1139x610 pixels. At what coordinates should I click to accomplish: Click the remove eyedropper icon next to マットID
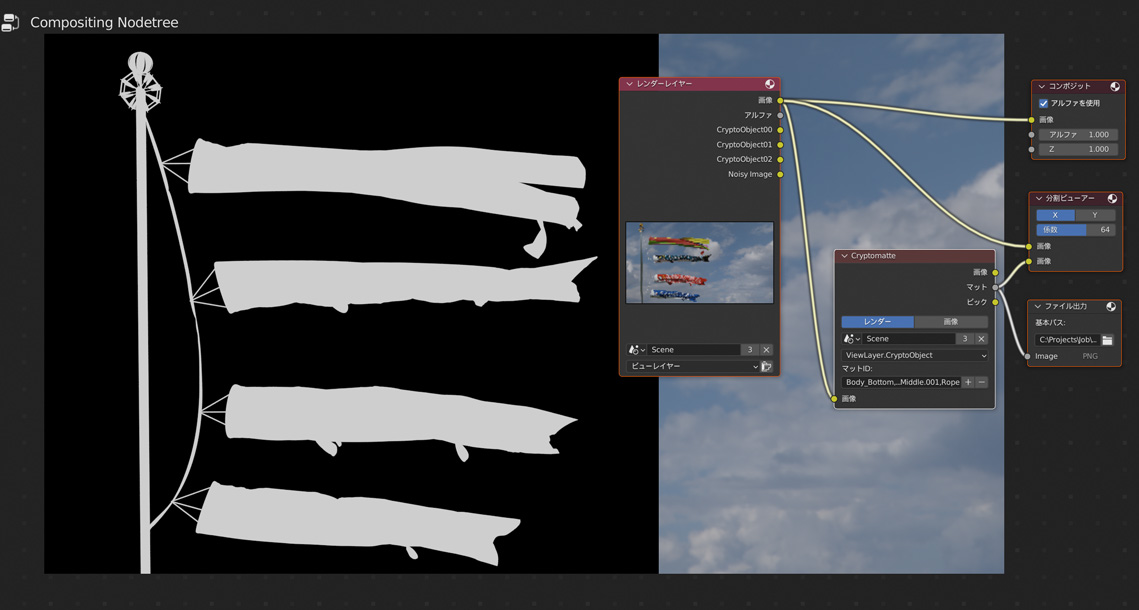pos(982,382)
